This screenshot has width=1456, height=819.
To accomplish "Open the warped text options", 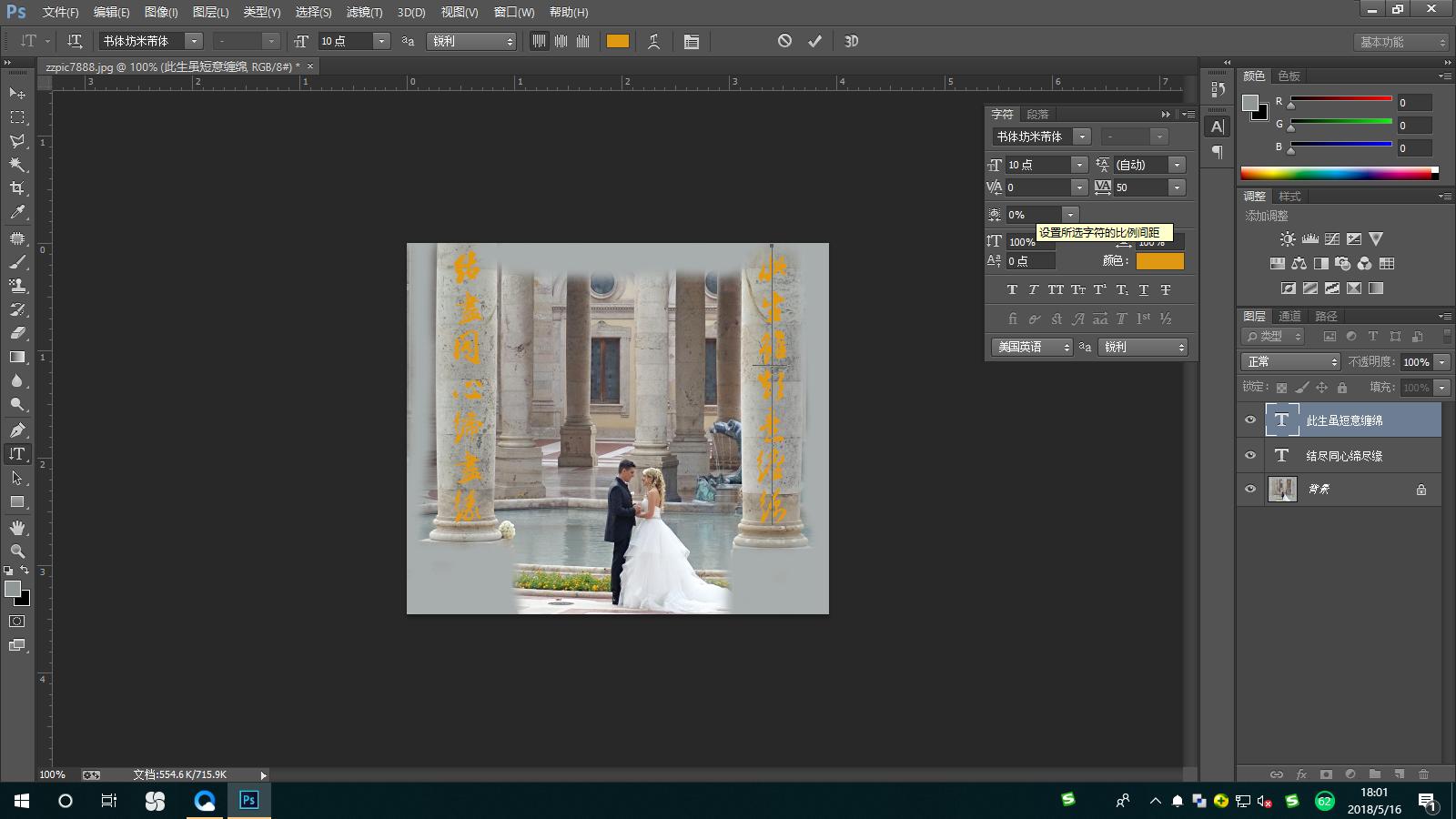I will (x=653, y=41).
